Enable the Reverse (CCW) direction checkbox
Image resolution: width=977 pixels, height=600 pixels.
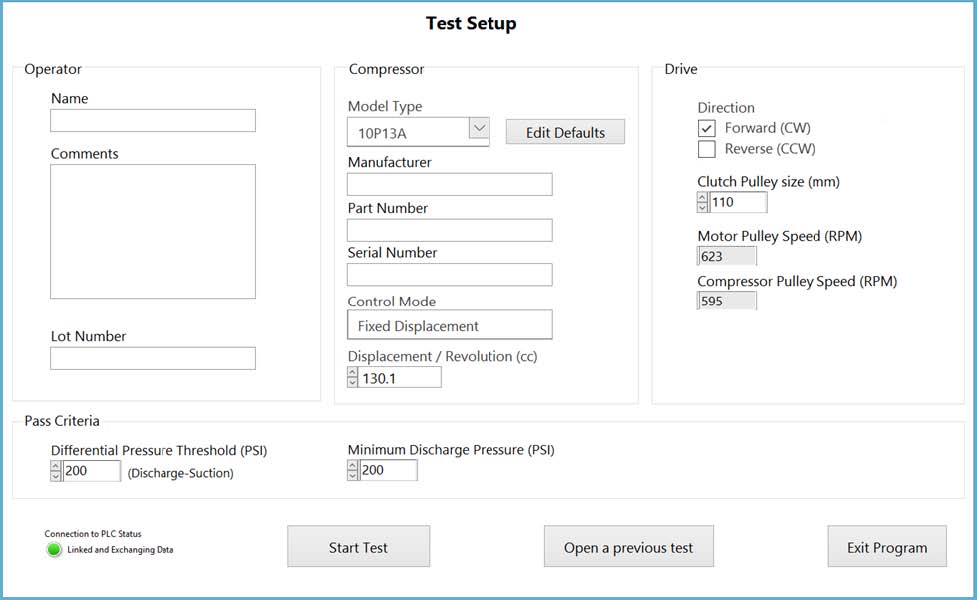tap(707, 149)
